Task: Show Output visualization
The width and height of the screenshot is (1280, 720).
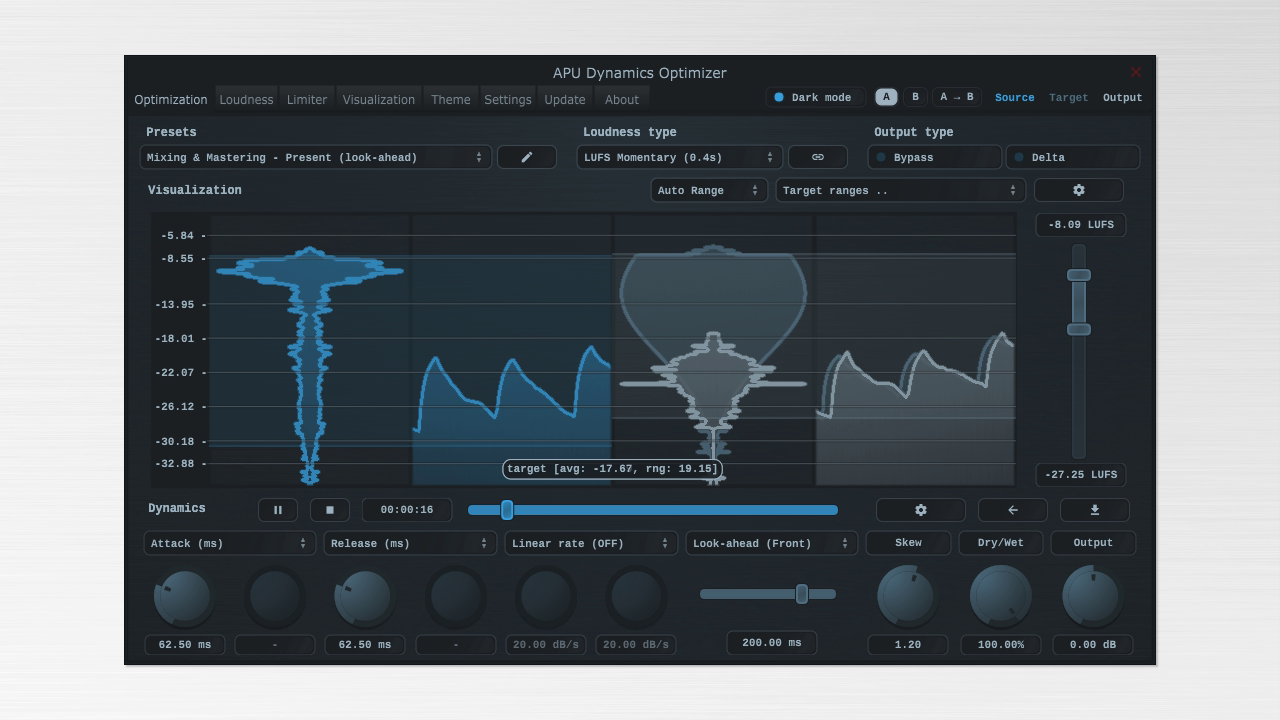Action: [1122, 98]
